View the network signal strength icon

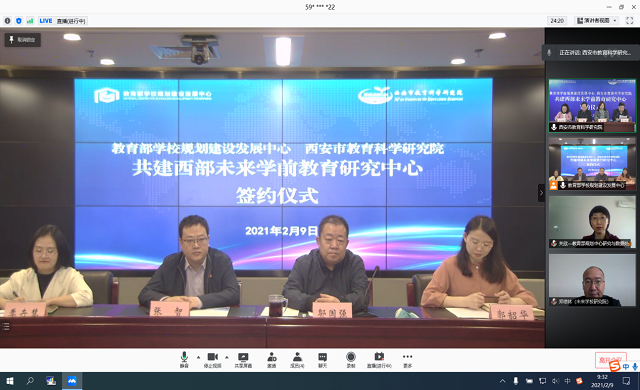pos(30,21)
